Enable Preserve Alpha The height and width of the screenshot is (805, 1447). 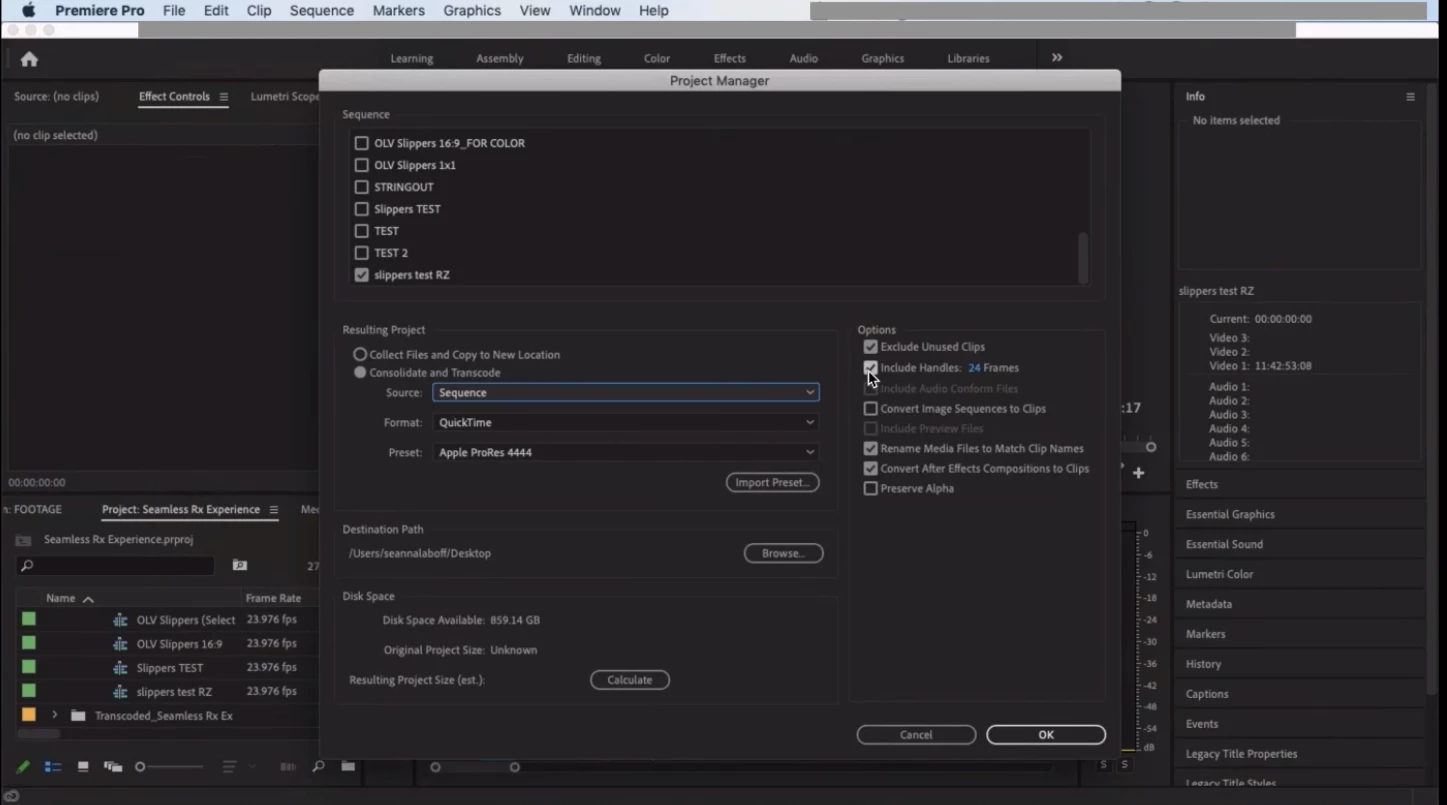pyautogui.click(x=870, y=489)
